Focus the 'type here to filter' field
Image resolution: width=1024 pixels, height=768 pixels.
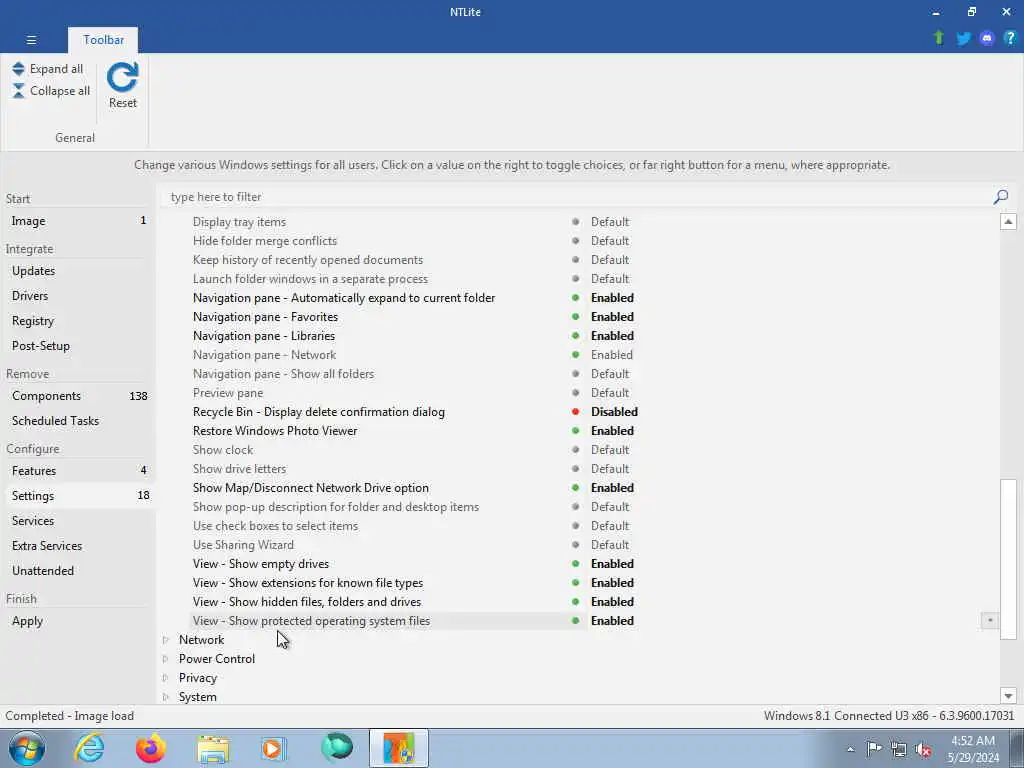coord(578,197)
